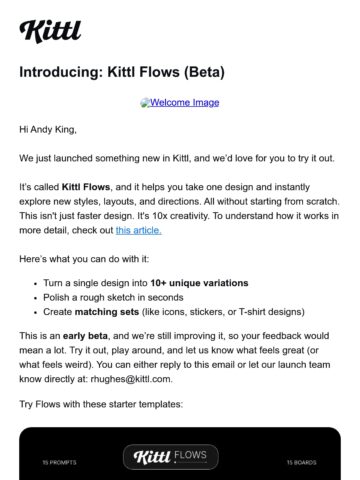Click the Hi Andy King greeting
Viewport: 360px width, 480px height.
coord(48,129)
